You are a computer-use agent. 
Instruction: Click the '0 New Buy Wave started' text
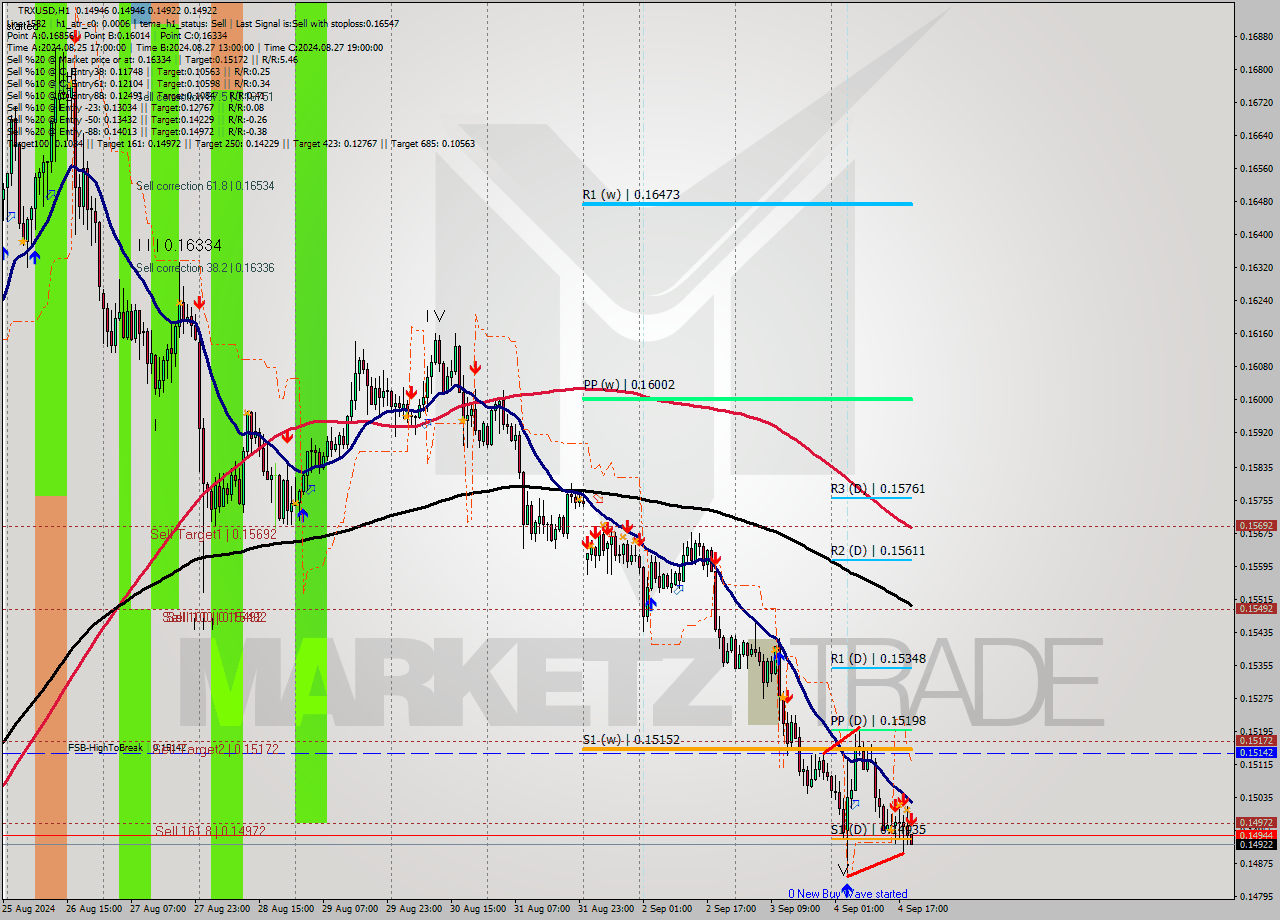click(847, 894)
